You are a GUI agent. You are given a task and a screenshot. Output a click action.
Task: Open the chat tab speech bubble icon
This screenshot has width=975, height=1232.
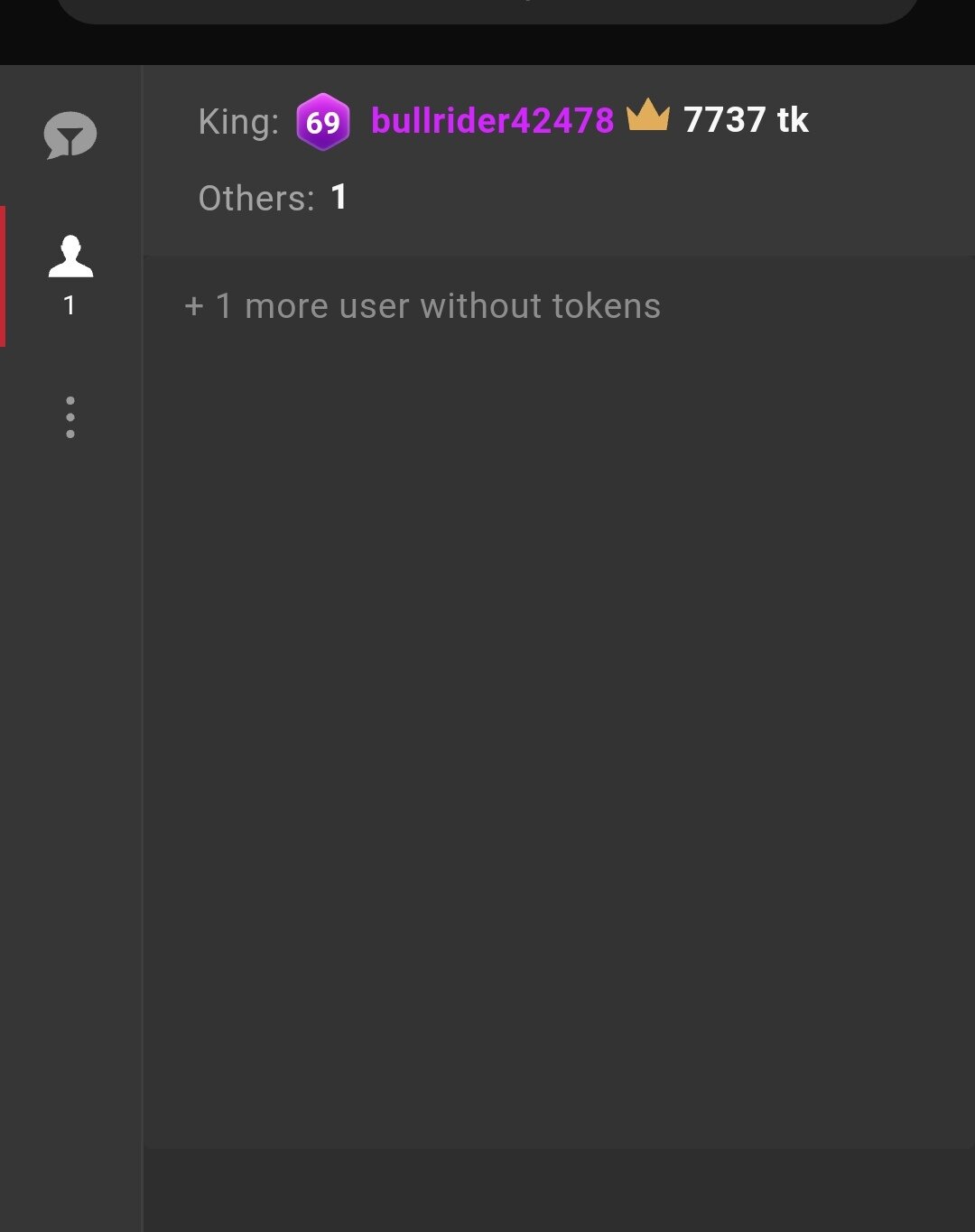[70, 135]
